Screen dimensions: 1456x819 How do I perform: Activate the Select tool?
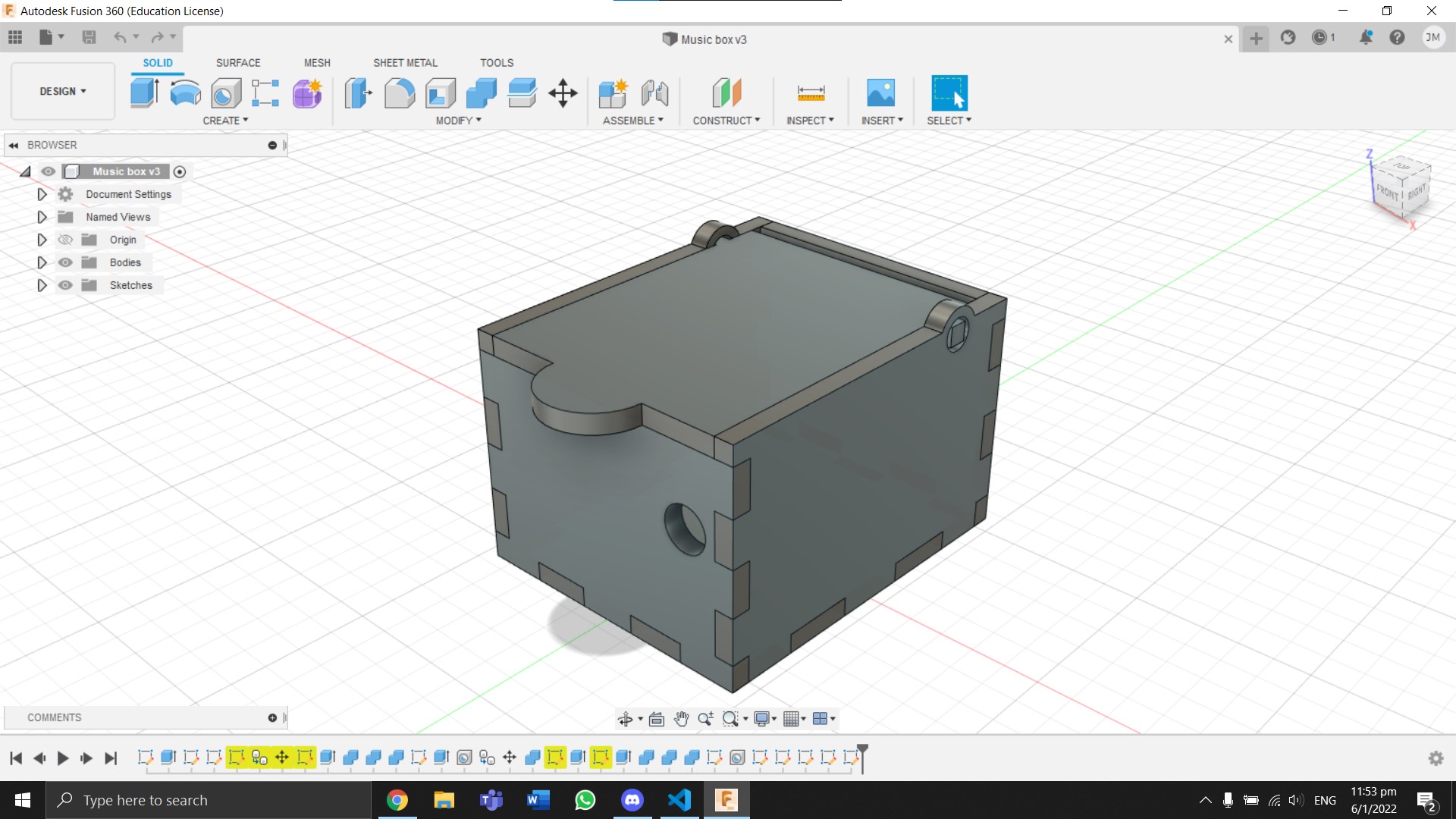949,93
